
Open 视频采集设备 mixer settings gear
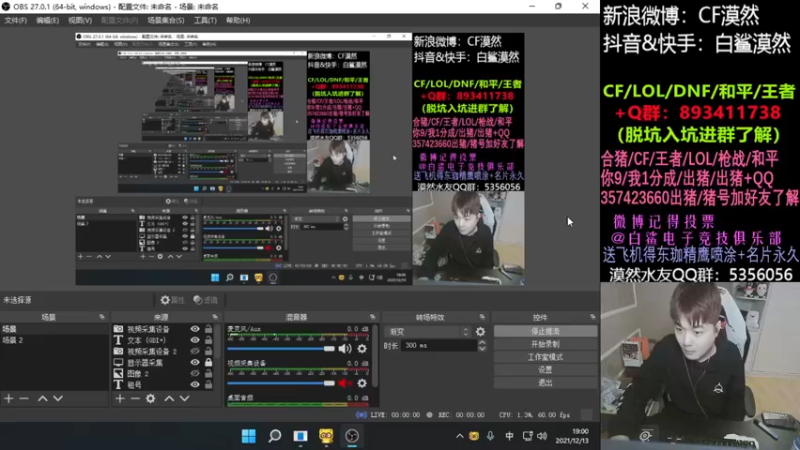point(362,383)
